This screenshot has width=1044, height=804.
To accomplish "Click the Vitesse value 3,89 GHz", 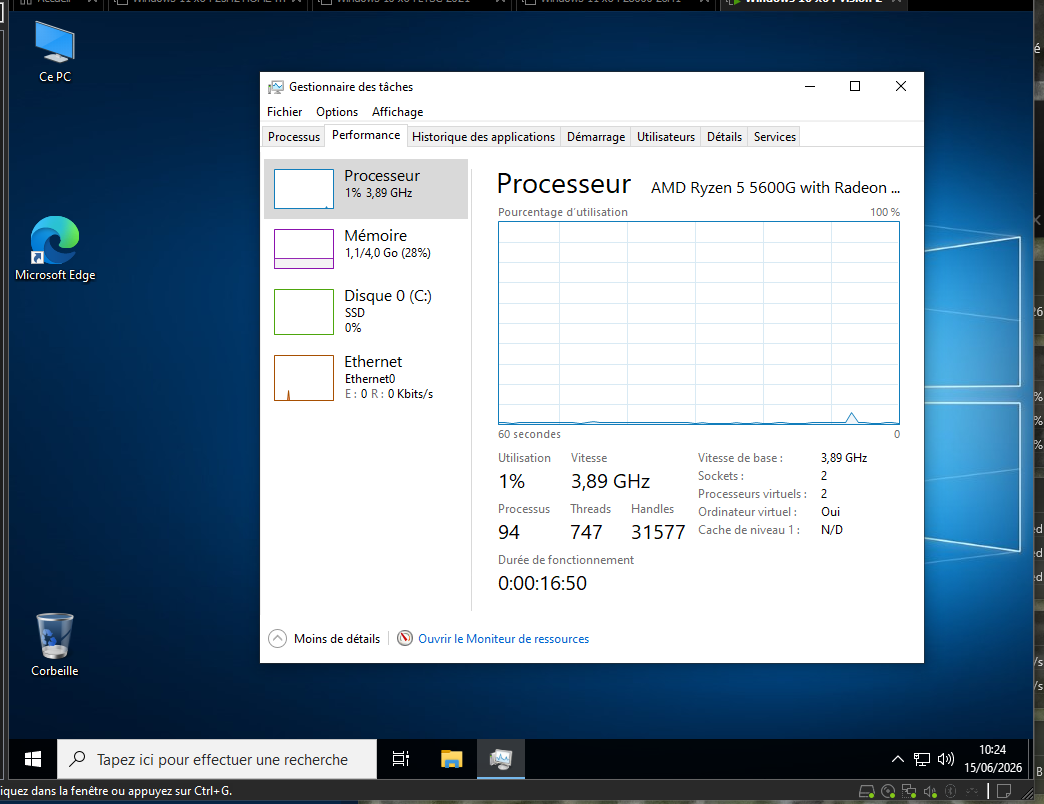I will [610, 481].
